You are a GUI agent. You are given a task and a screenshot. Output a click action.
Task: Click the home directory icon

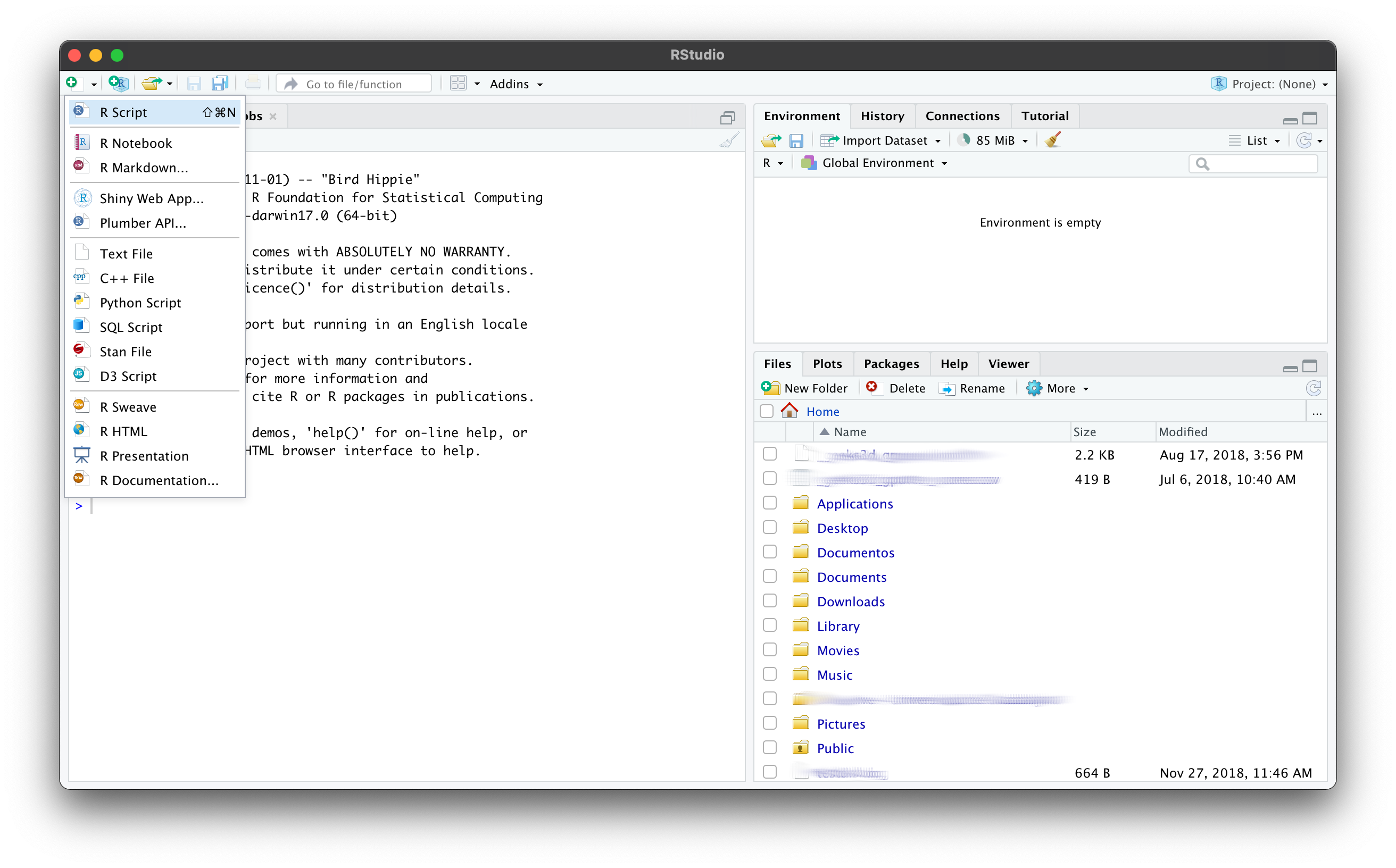(790, 411)
